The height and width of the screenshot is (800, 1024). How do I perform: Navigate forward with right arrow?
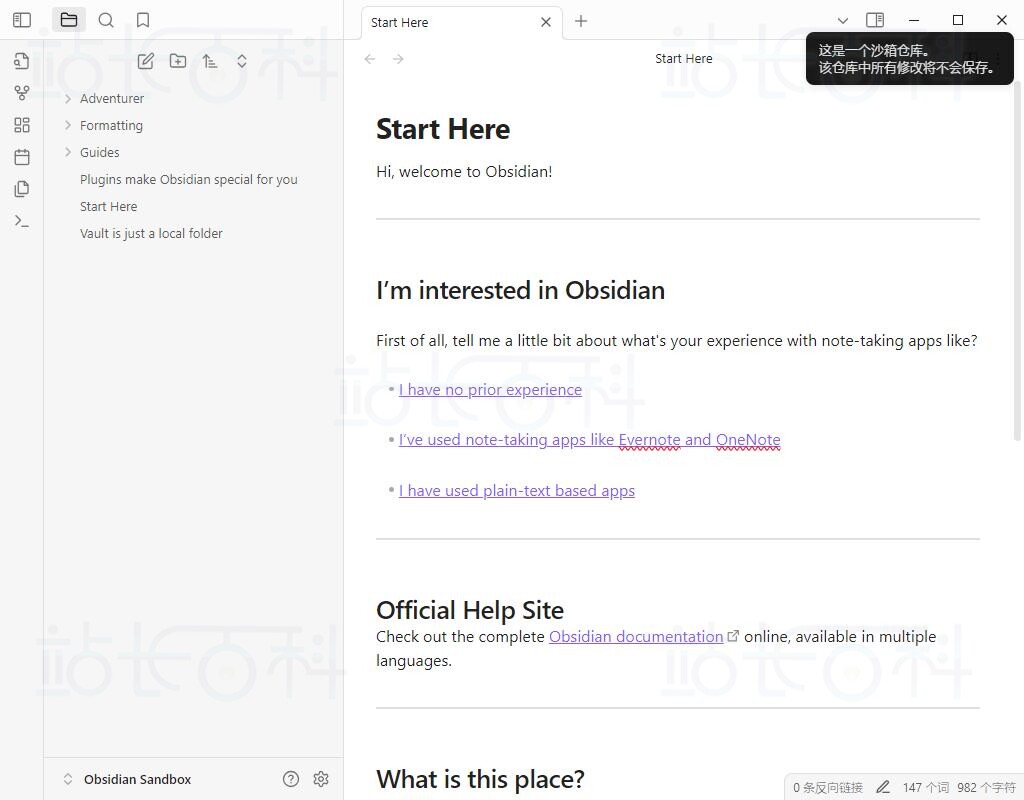(x=398, y=59)
